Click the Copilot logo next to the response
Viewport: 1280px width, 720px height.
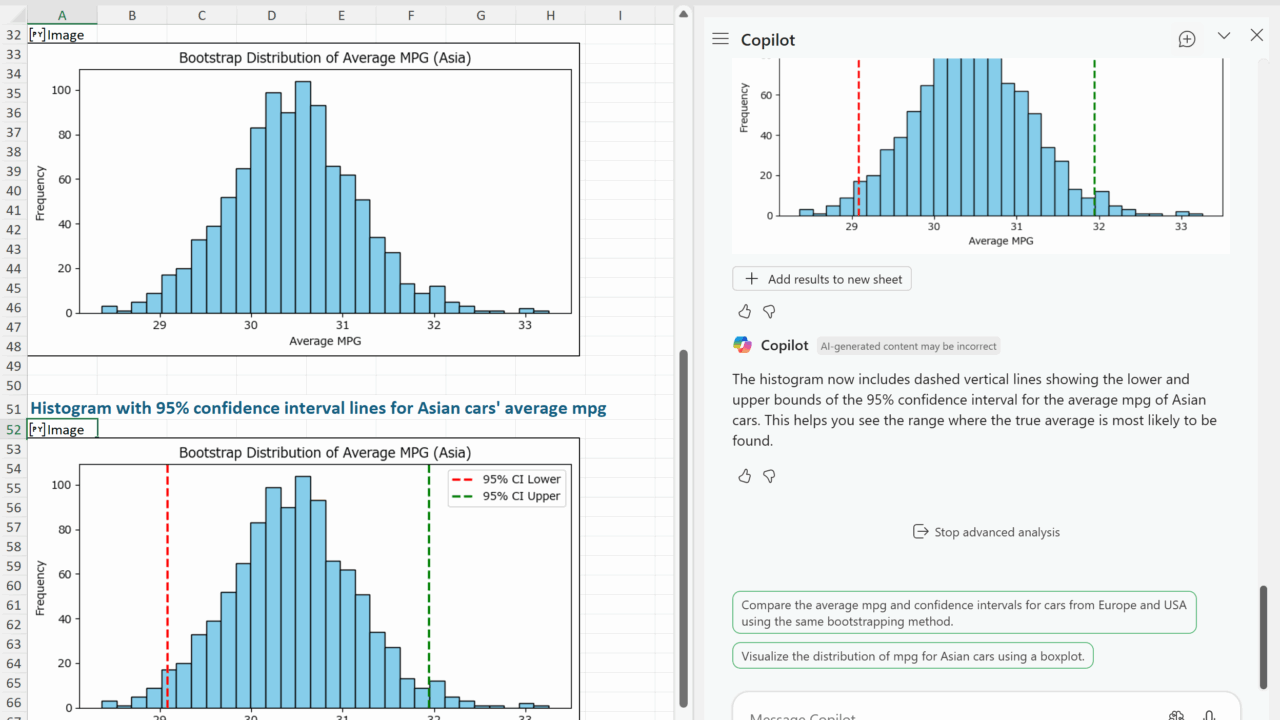(x=742, y=345)
